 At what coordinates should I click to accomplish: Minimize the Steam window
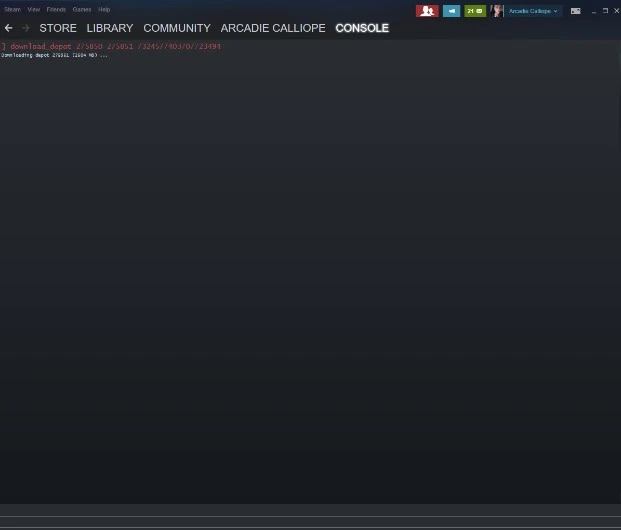coord(594,11)
